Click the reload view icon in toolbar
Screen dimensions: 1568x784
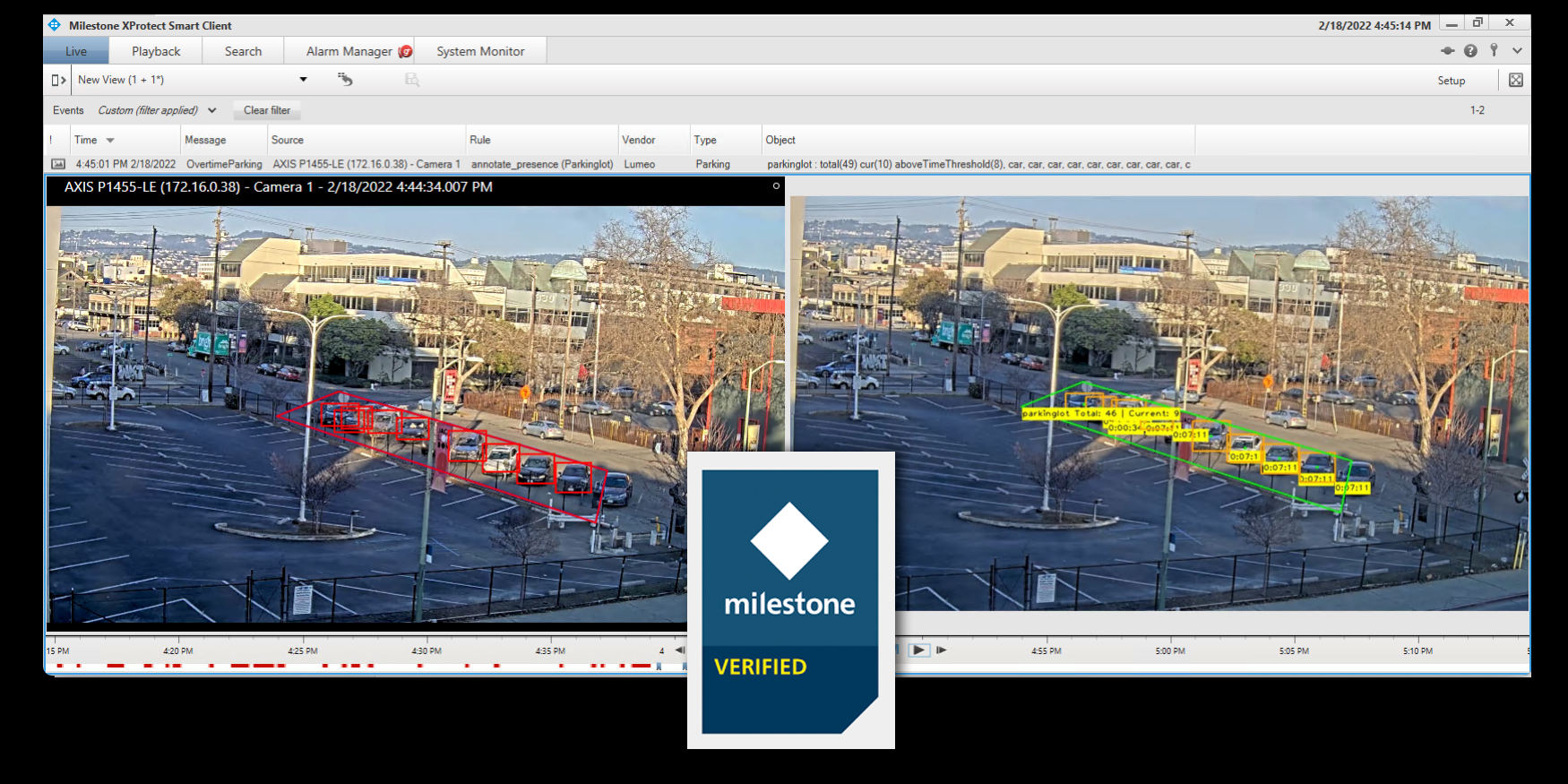pyautogui.click(x=345, y=80)
